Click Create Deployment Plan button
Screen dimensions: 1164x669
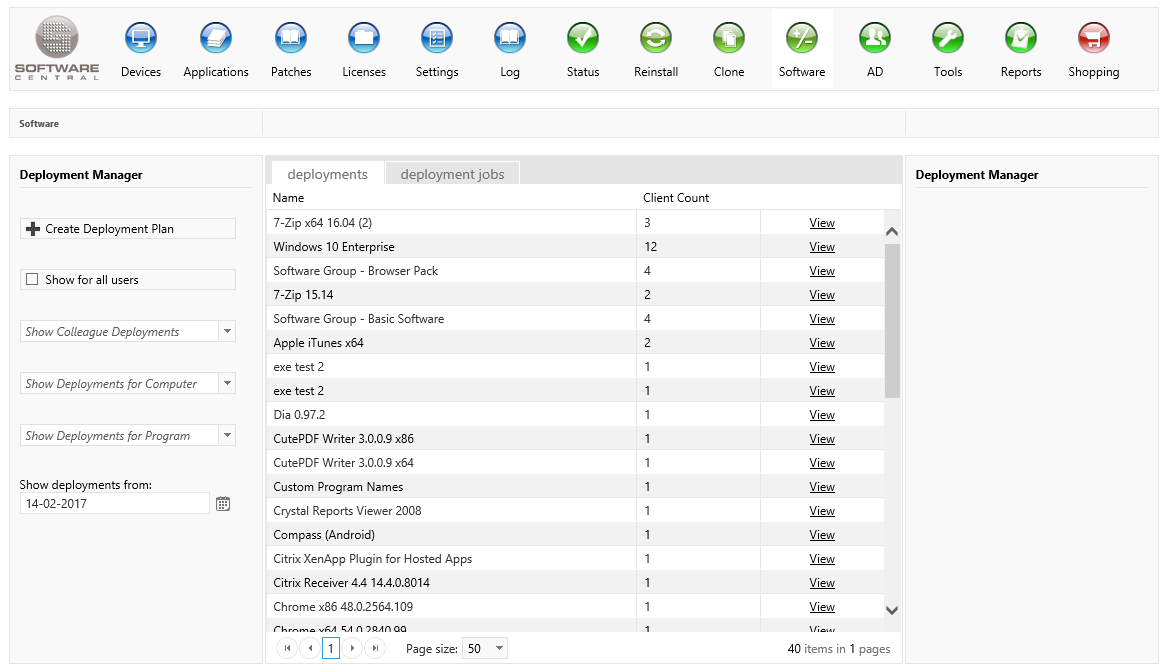[x=128, y=229]
